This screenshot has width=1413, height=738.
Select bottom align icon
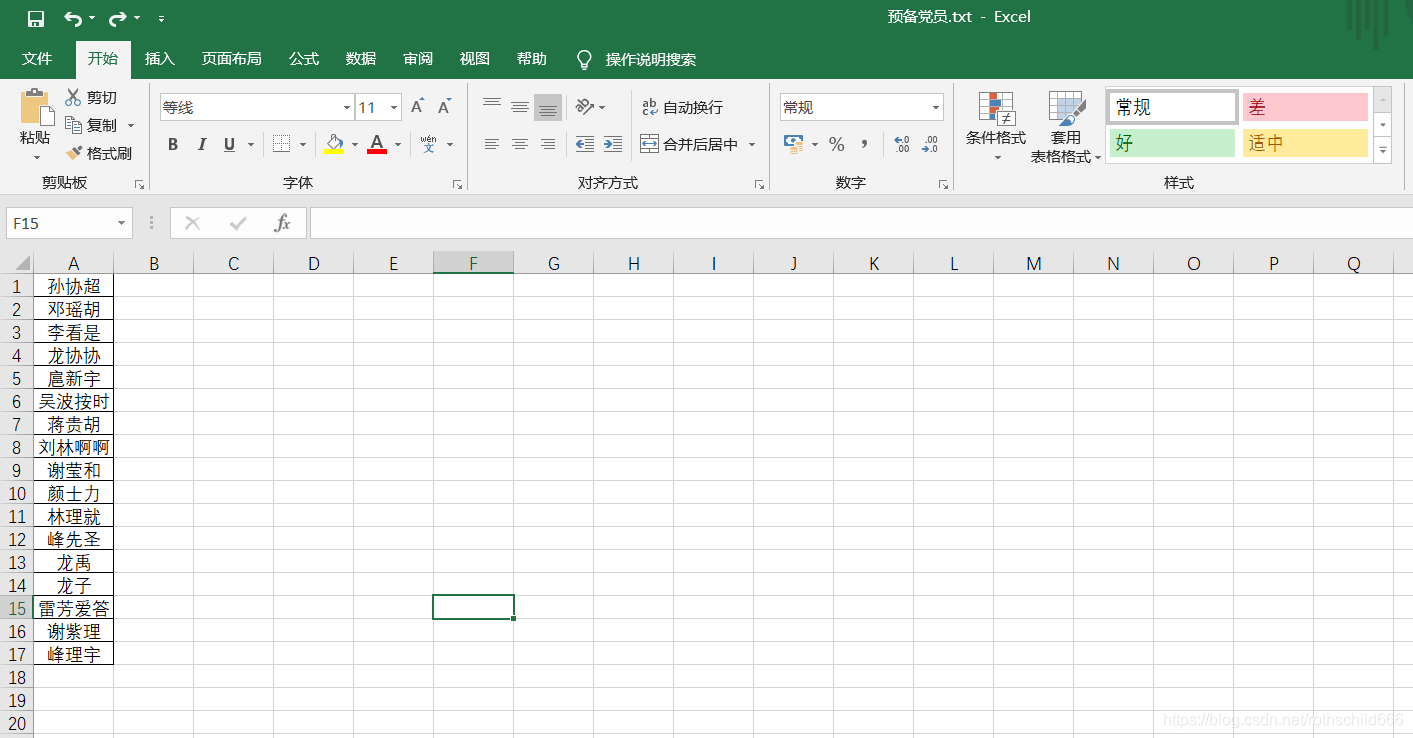point(547,106)
